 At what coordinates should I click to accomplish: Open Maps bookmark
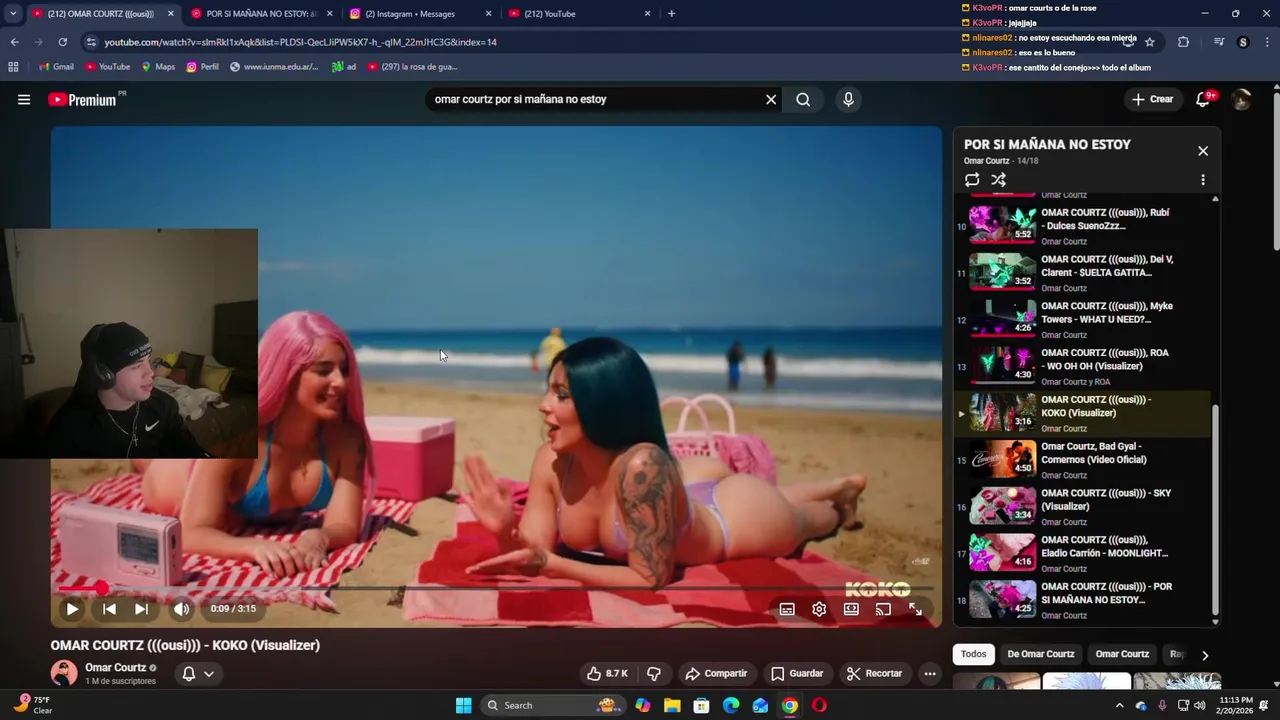point(157,67)
